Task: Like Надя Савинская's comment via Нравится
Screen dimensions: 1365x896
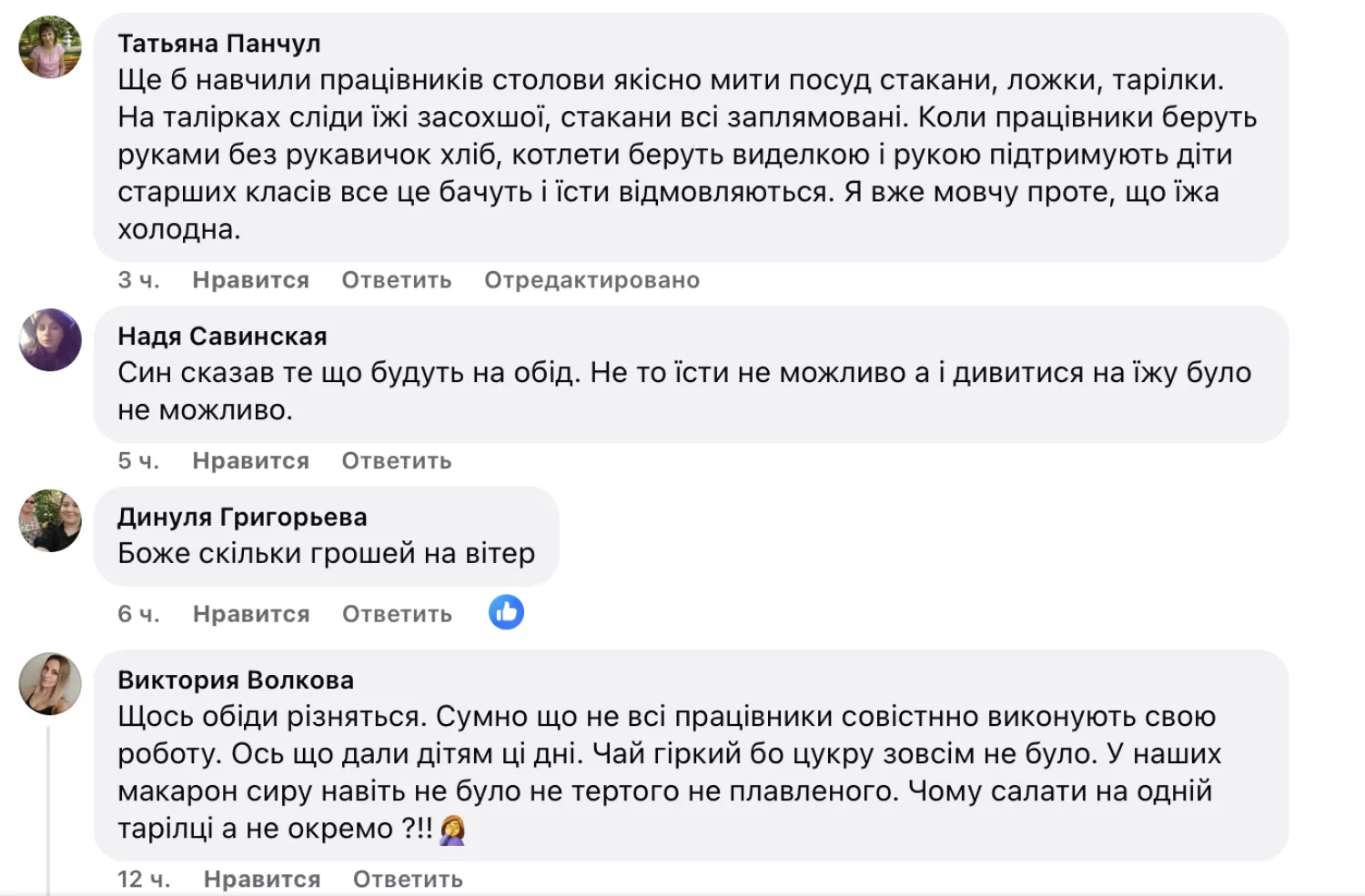Action: click(x=250, y=461)
